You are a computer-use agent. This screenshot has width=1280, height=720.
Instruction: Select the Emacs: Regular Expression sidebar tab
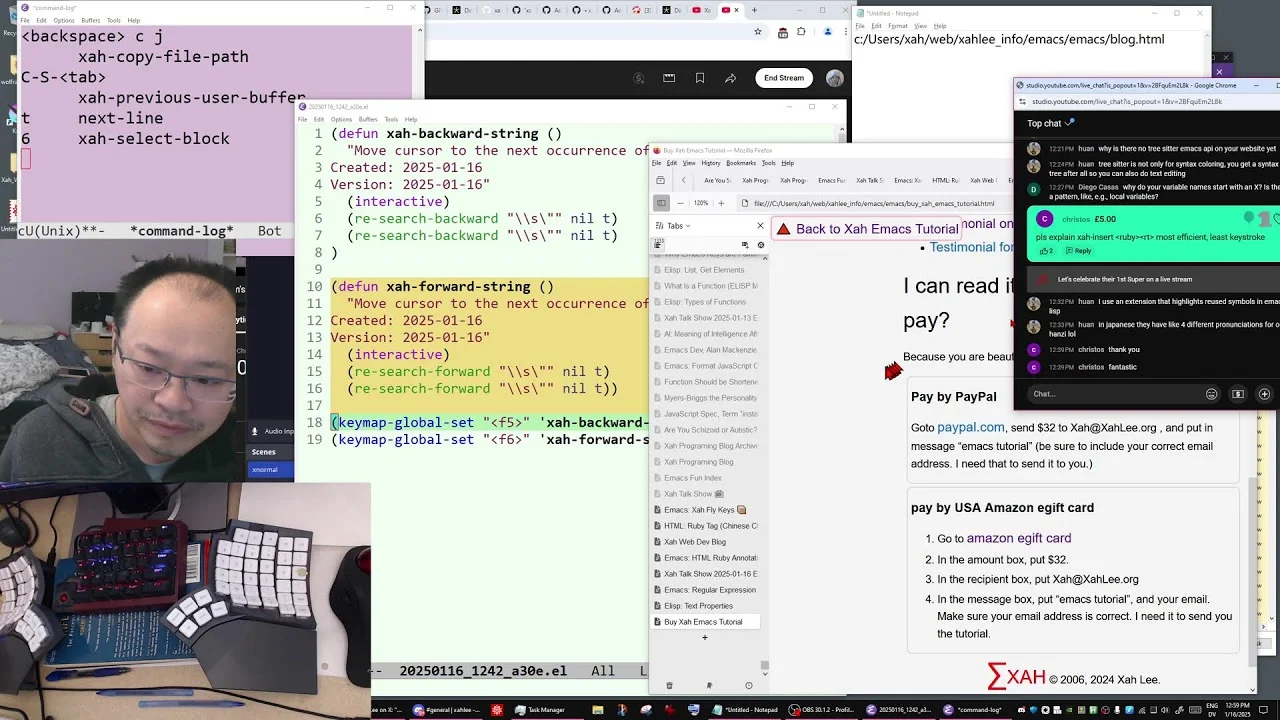point(709,590)
